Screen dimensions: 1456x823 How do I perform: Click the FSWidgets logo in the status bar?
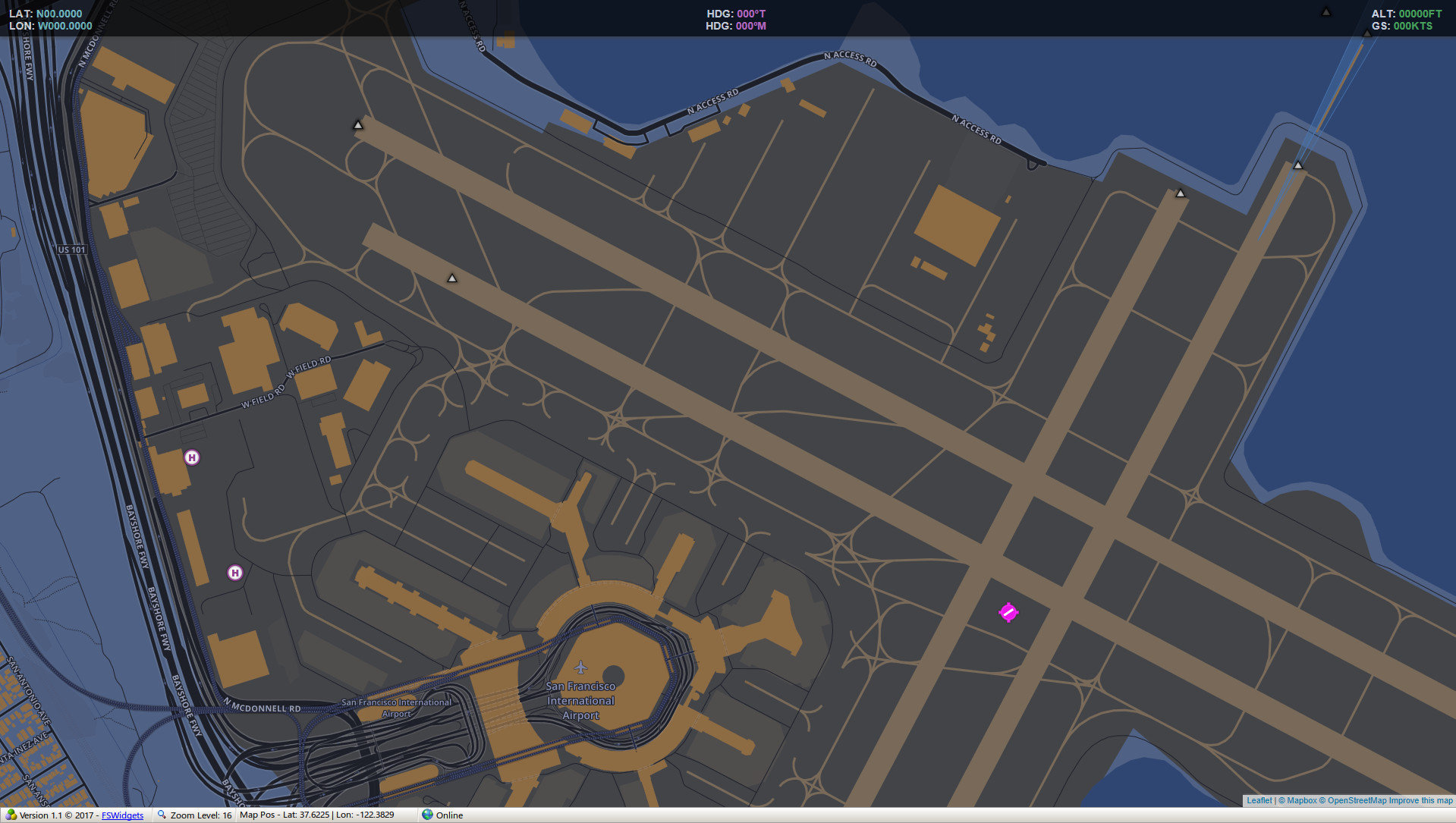(11, 814)
